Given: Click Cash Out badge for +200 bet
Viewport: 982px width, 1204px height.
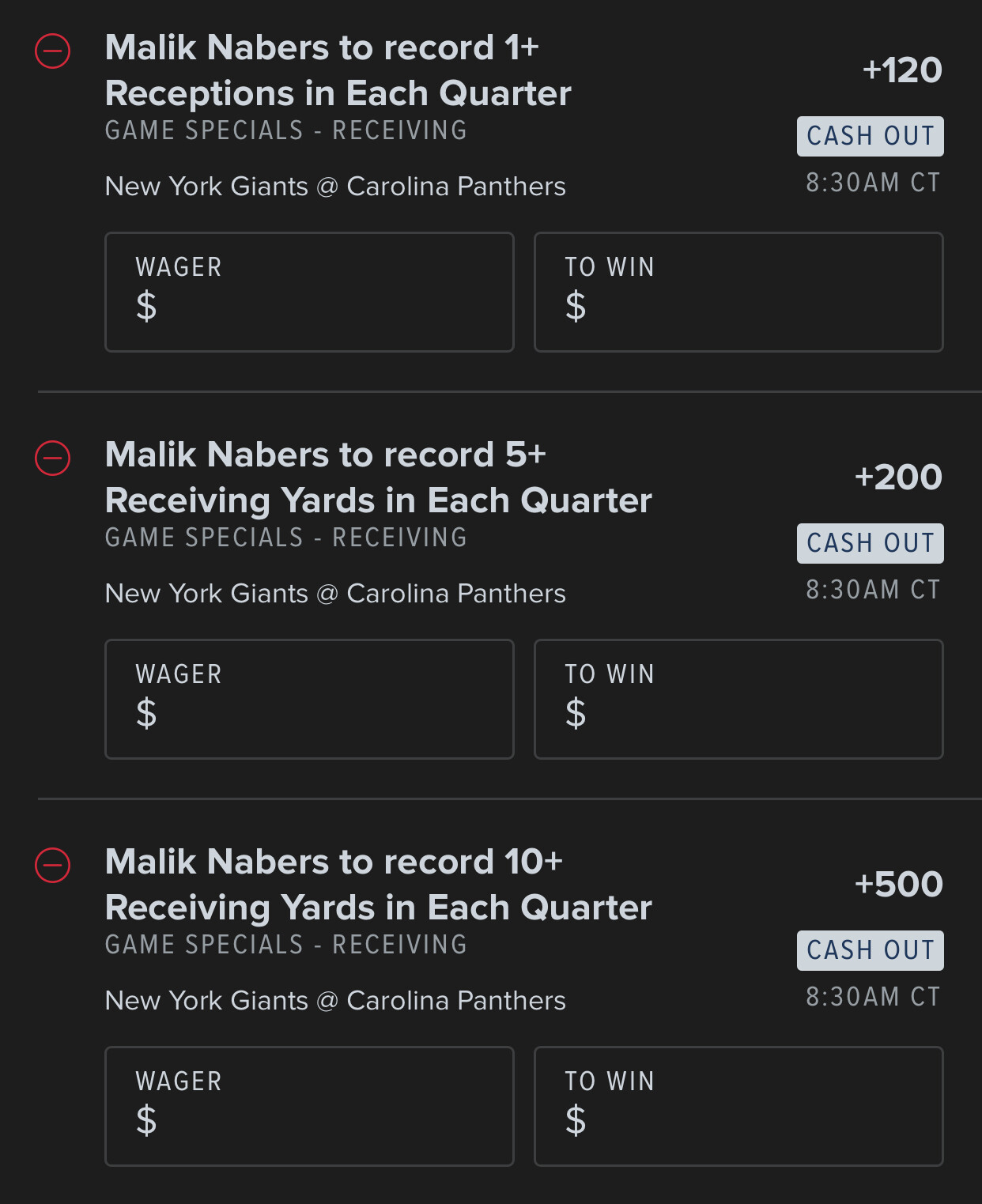Looking at the screenshot, I should click(x=870, y=543).
